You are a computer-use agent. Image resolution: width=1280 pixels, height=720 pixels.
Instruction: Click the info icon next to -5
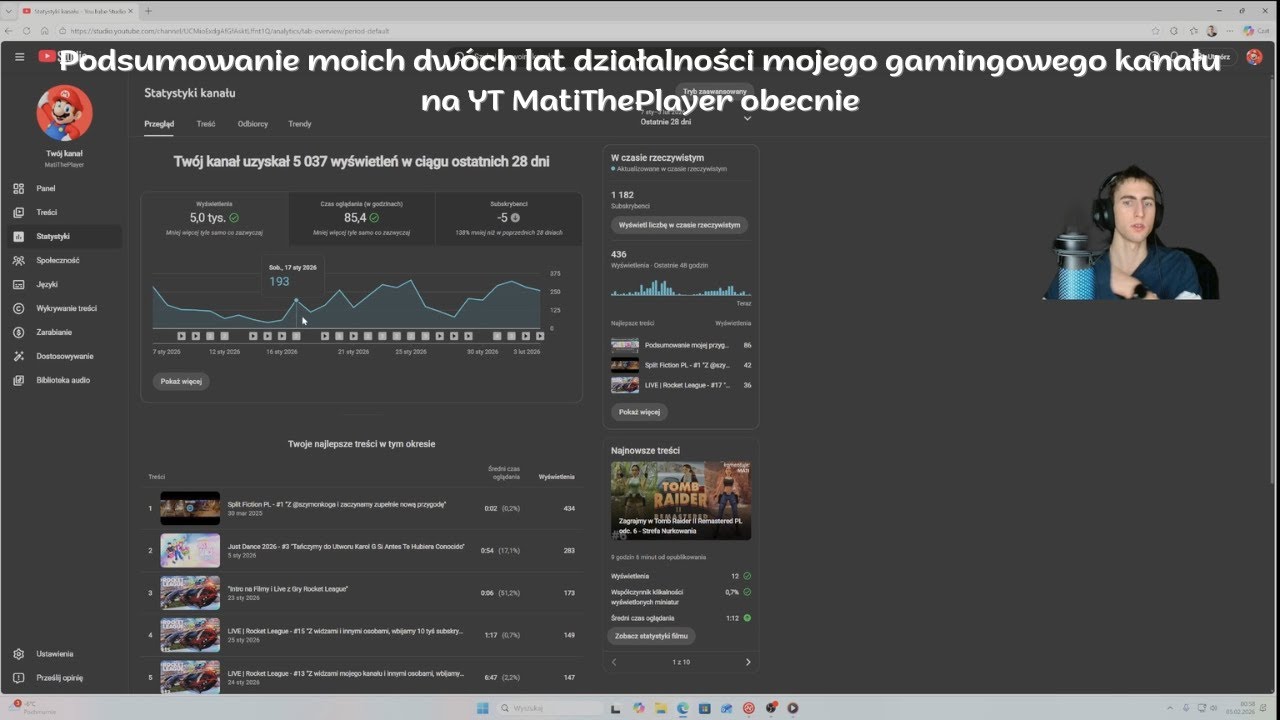[516, 218]
